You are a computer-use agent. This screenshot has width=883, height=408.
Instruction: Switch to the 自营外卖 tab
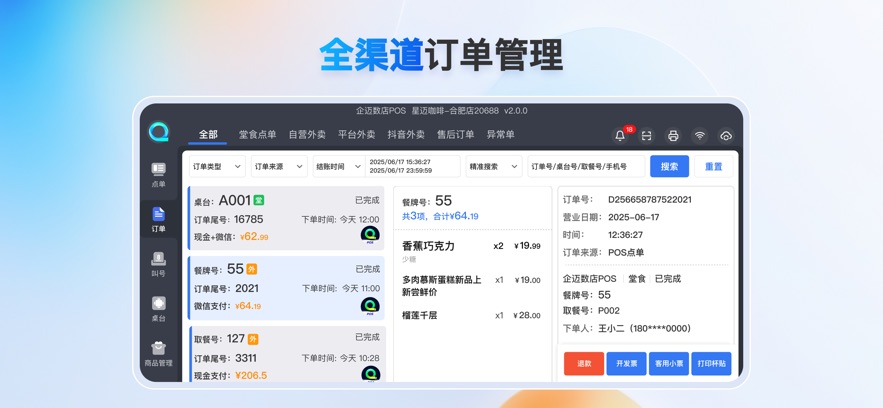click(x=307, y=134)
